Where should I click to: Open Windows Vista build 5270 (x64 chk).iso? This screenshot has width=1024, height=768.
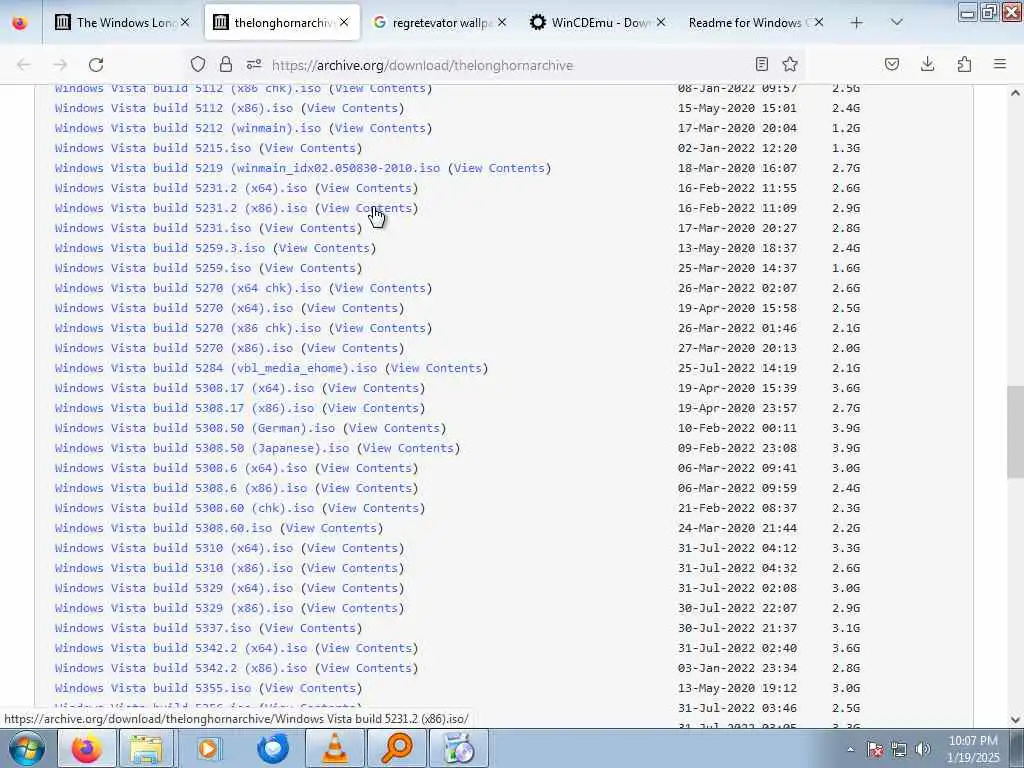188,288
